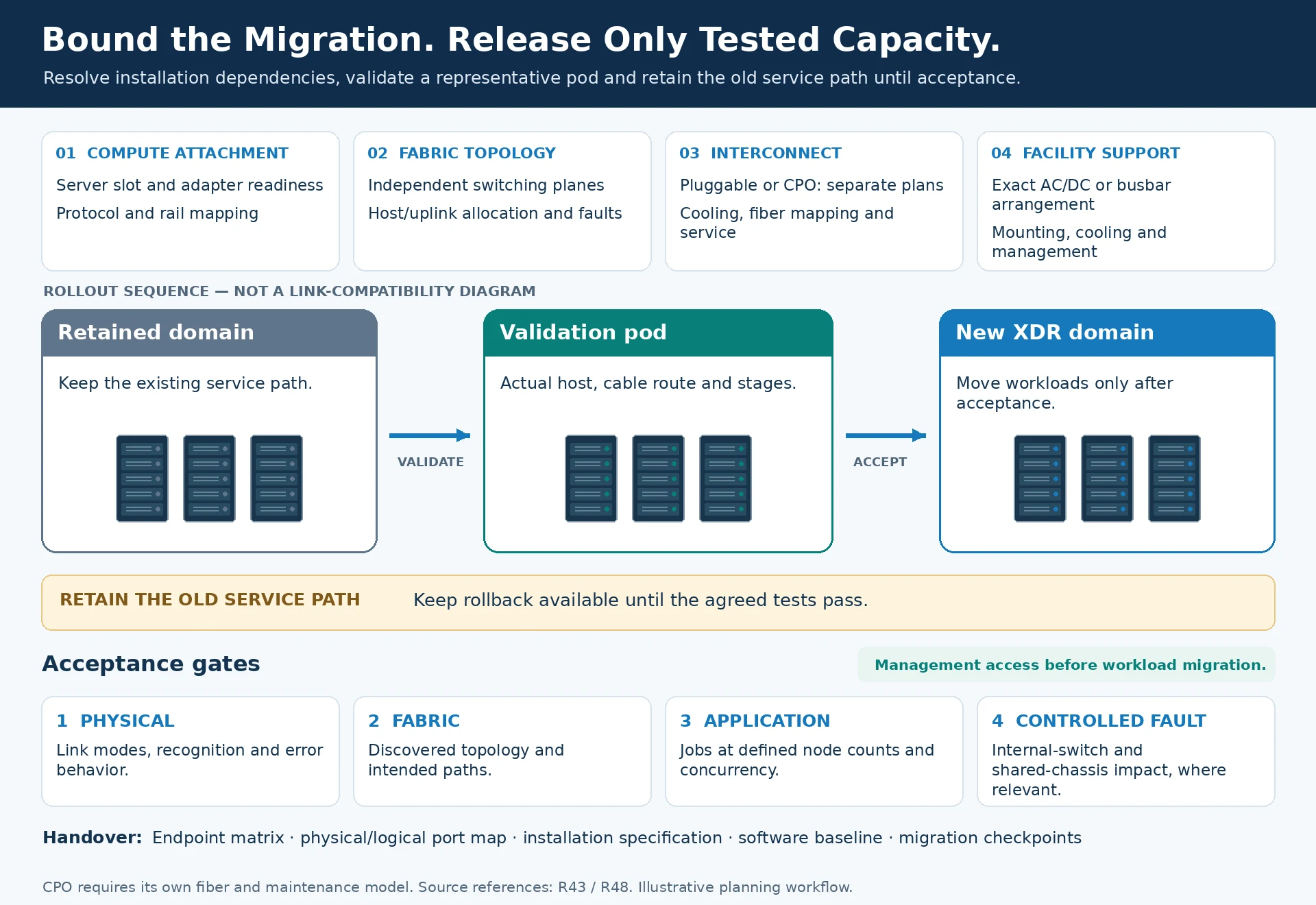Click 'Link modes, recognition and error behavior.' text
1316x905 pixels.
pos(190,760)
